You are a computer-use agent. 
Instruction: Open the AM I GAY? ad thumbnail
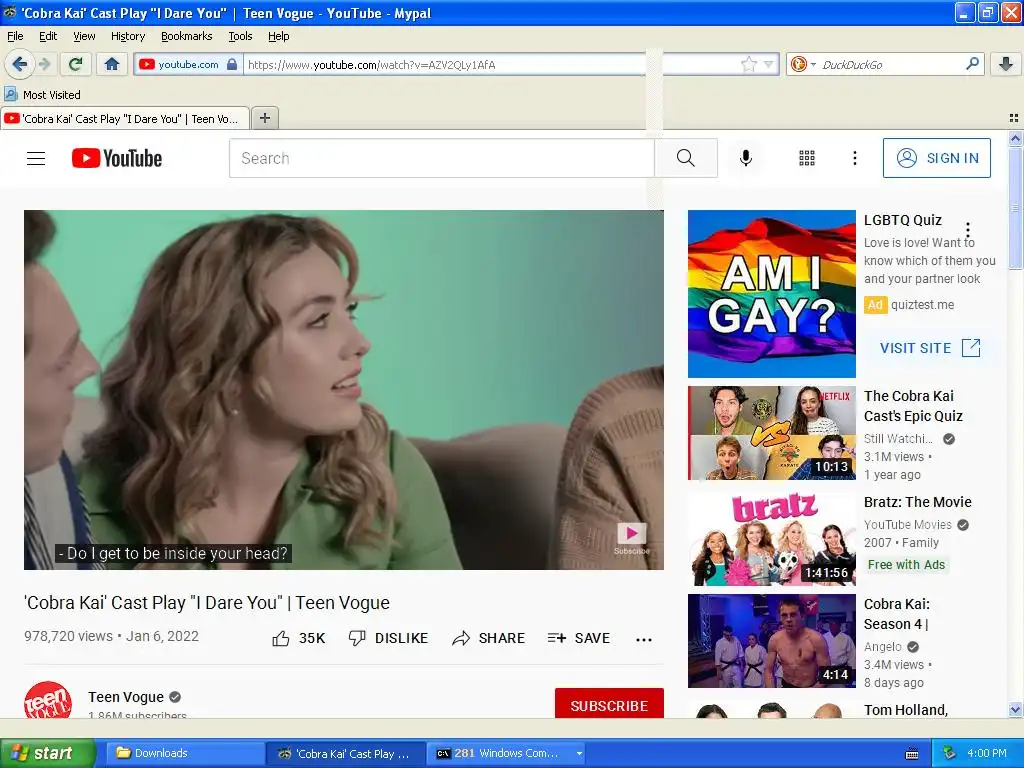tap(771, 294)
